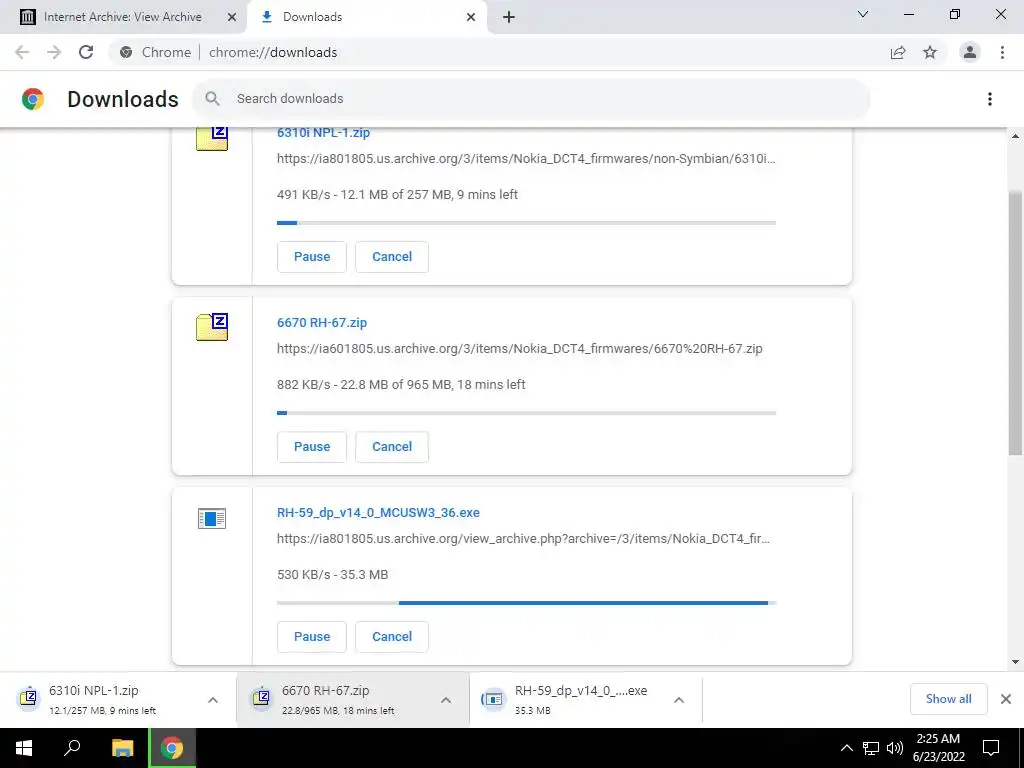
Task: Close the Downloads tab
Action: (x=471, y=17)
